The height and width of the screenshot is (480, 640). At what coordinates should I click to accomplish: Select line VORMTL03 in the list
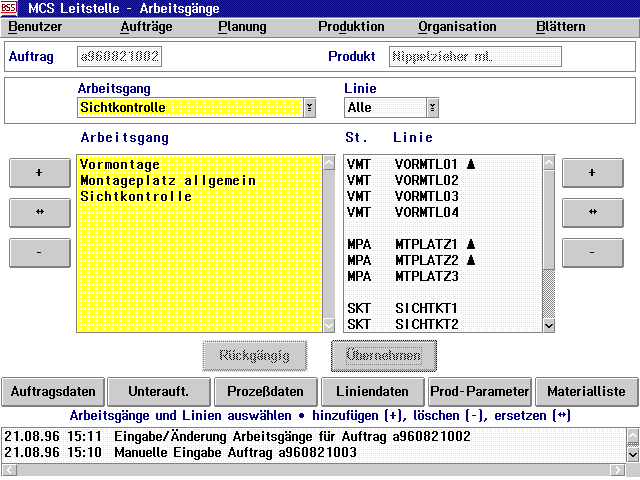tap(426, 196)
